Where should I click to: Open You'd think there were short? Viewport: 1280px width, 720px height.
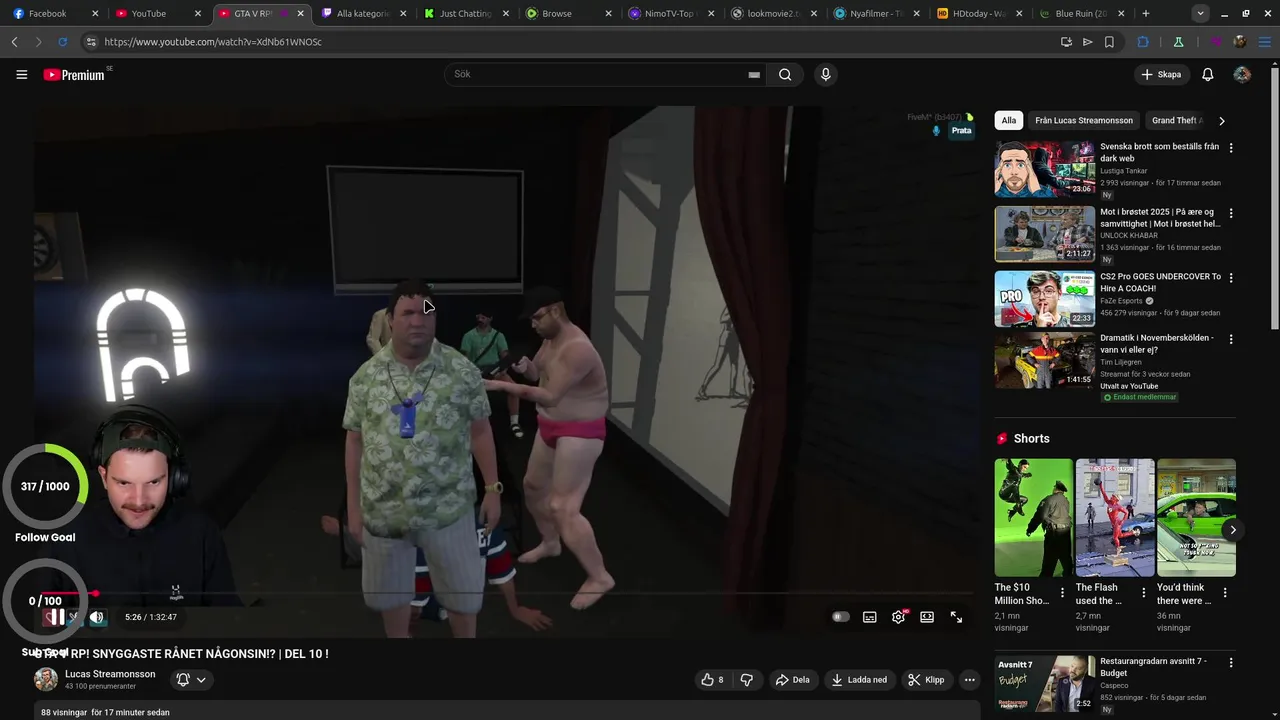(x=1196, y=517)
